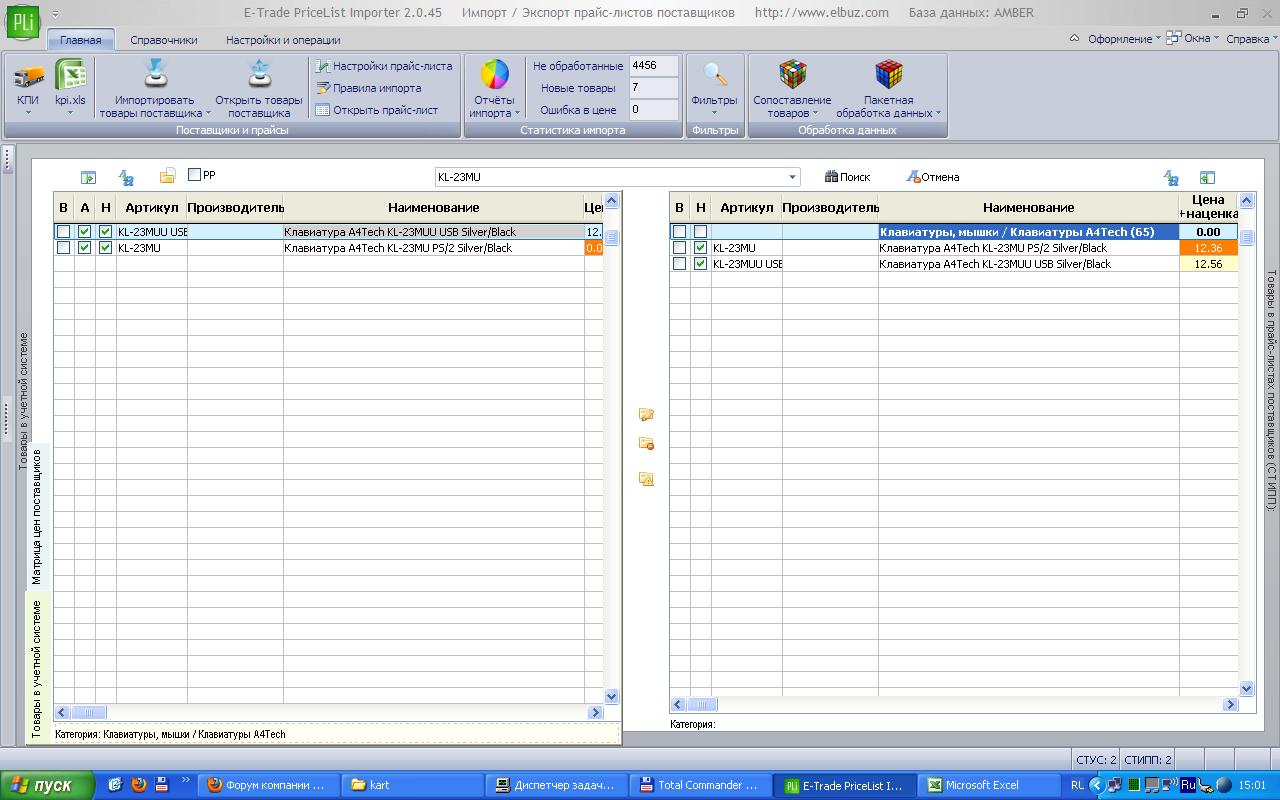Click Открыть товары поставщика in ribbon
The image size is (1280, 800).
click(x=259, y=90)
